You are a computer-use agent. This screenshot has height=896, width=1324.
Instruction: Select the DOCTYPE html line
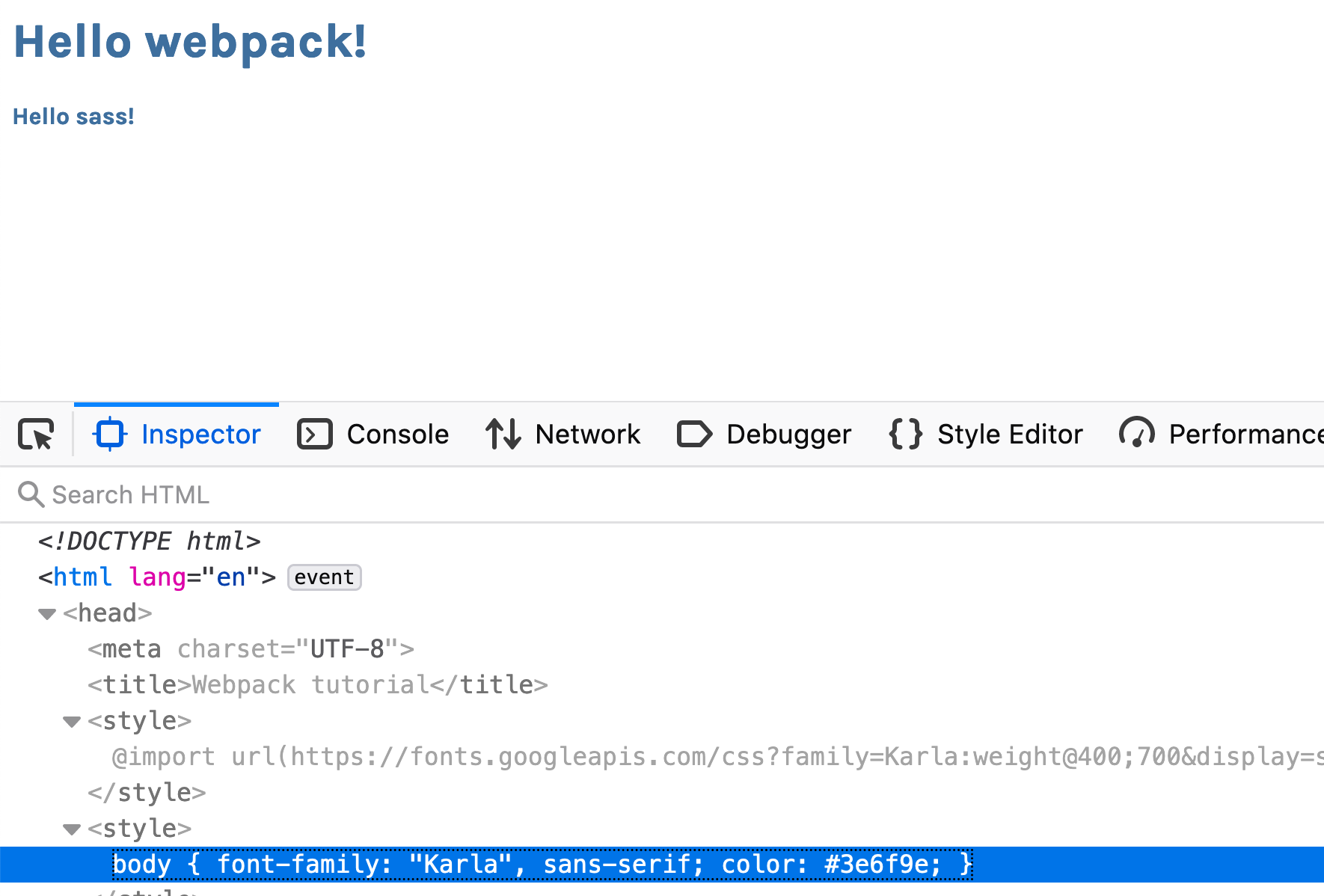(x=150, y=541)
